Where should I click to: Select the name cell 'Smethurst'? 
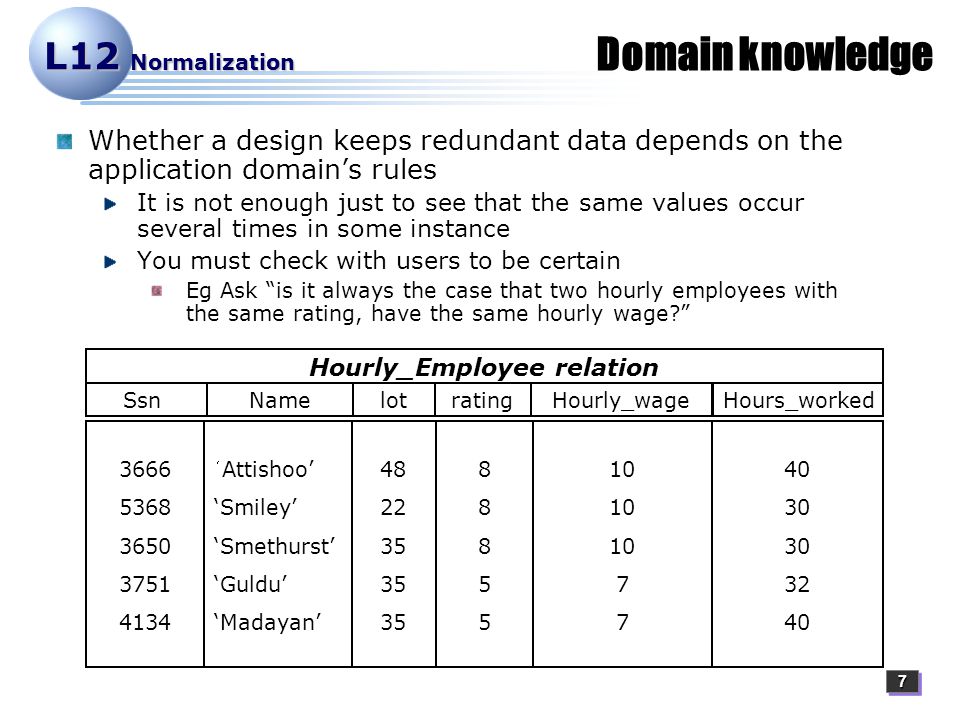point(274,546)
